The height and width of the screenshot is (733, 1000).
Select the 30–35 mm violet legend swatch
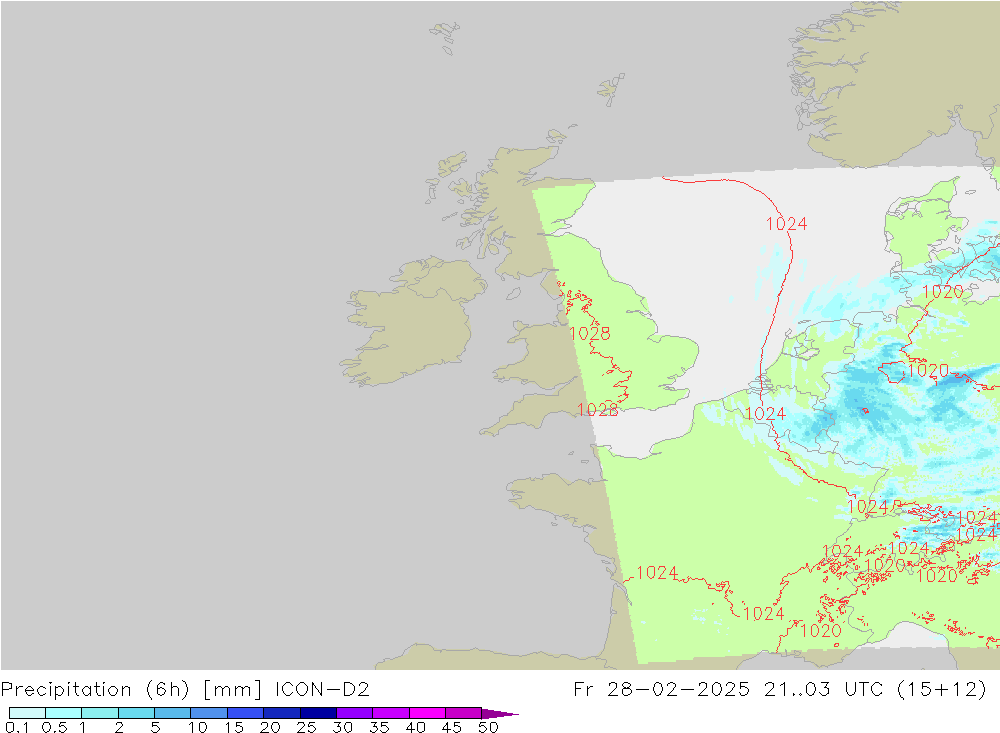pyautogui.click(x=354, y=713)
